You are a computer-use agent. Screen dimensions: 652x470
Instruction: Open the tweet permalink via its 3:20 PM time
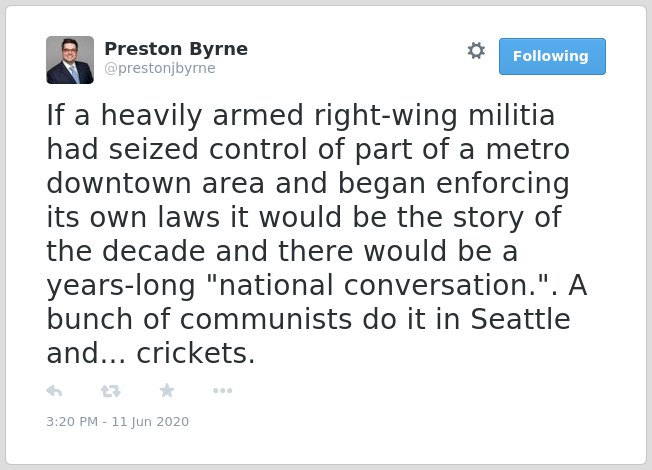pyautogui.click(x=72, y=422)
